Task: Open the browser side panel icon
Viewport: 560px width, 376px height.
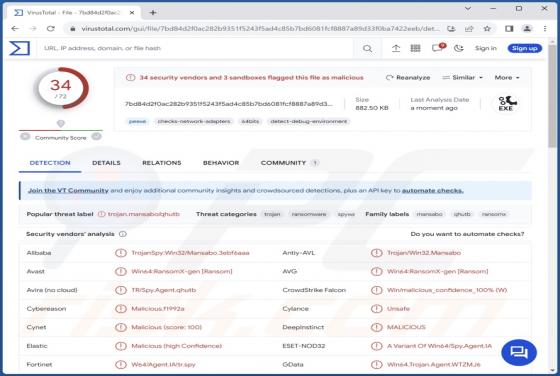Action: (x=509, y=29)
